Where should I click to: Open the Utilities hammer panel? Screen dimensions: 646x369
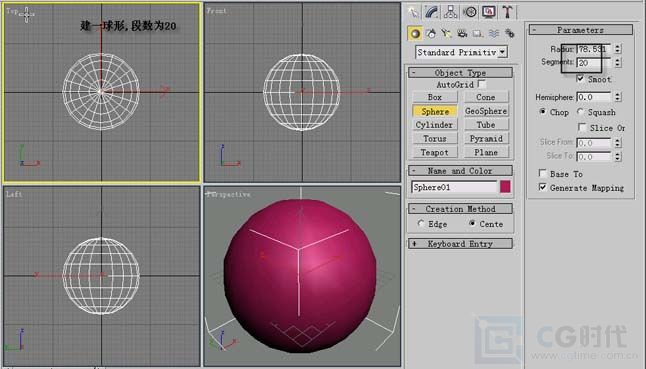(507, 12)
